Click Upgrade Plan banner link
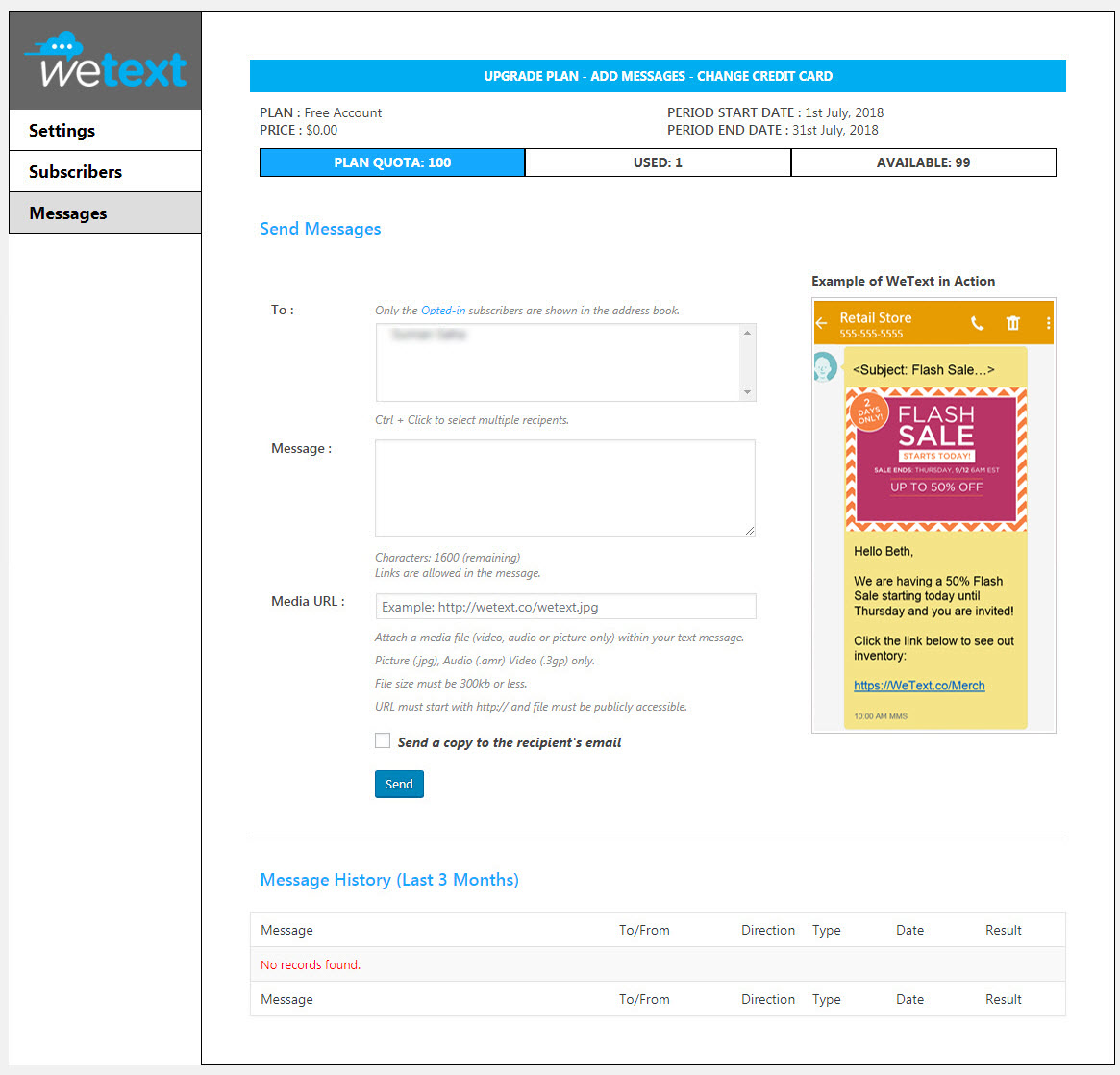This screenshot has height=1075, width=1120. (x=531, y=76)
